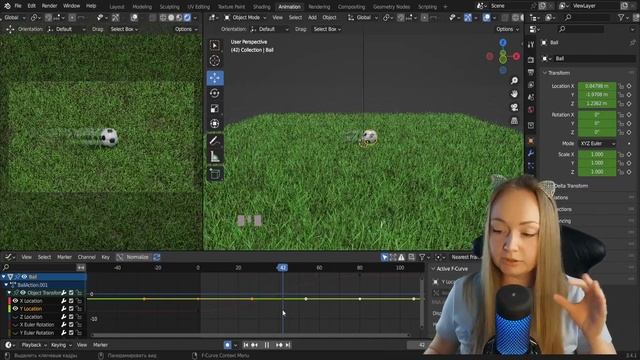The width and height of the screenshot is (640, 360).
Task: Switch to the Animation workspace tab
Action: (289, 7)
